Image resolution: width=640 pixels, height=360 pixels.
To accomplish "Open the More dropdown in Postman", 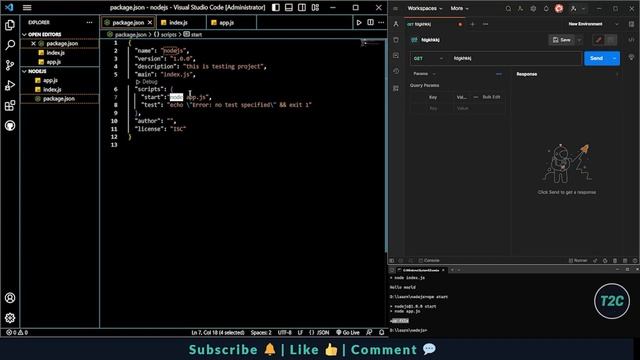I will pos(460,8).
